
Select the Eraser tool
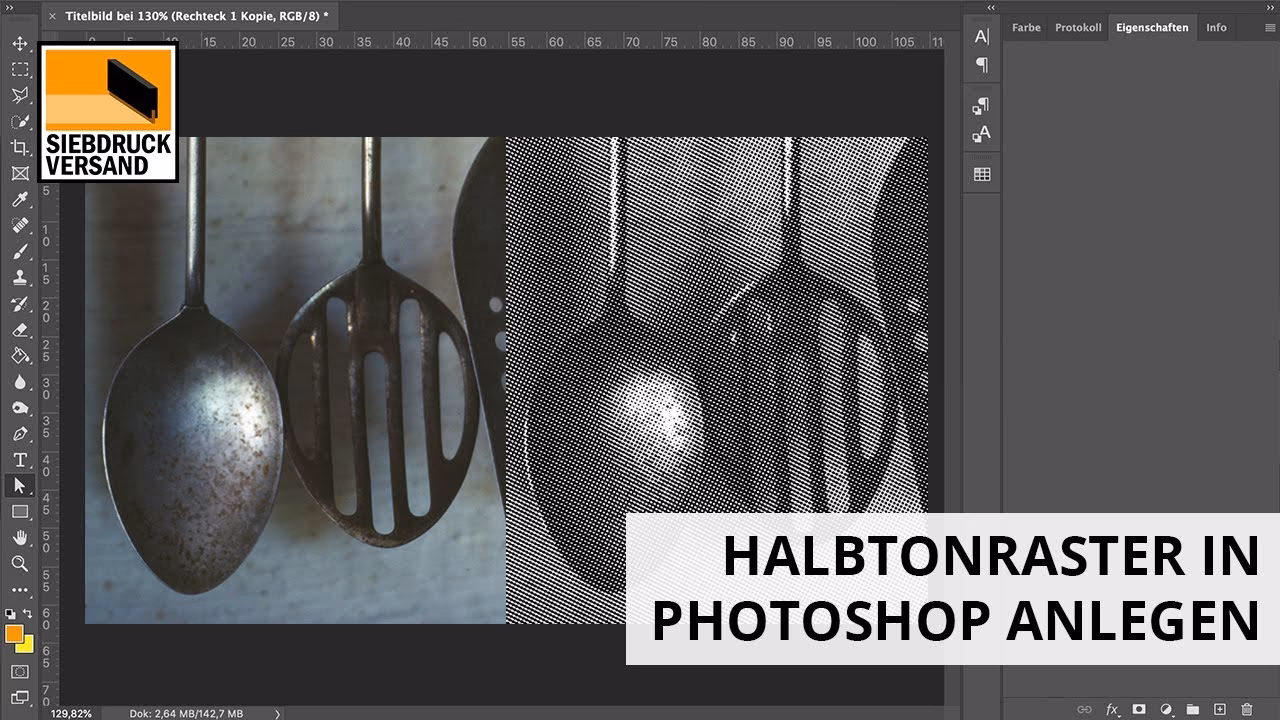click(19, 330)
